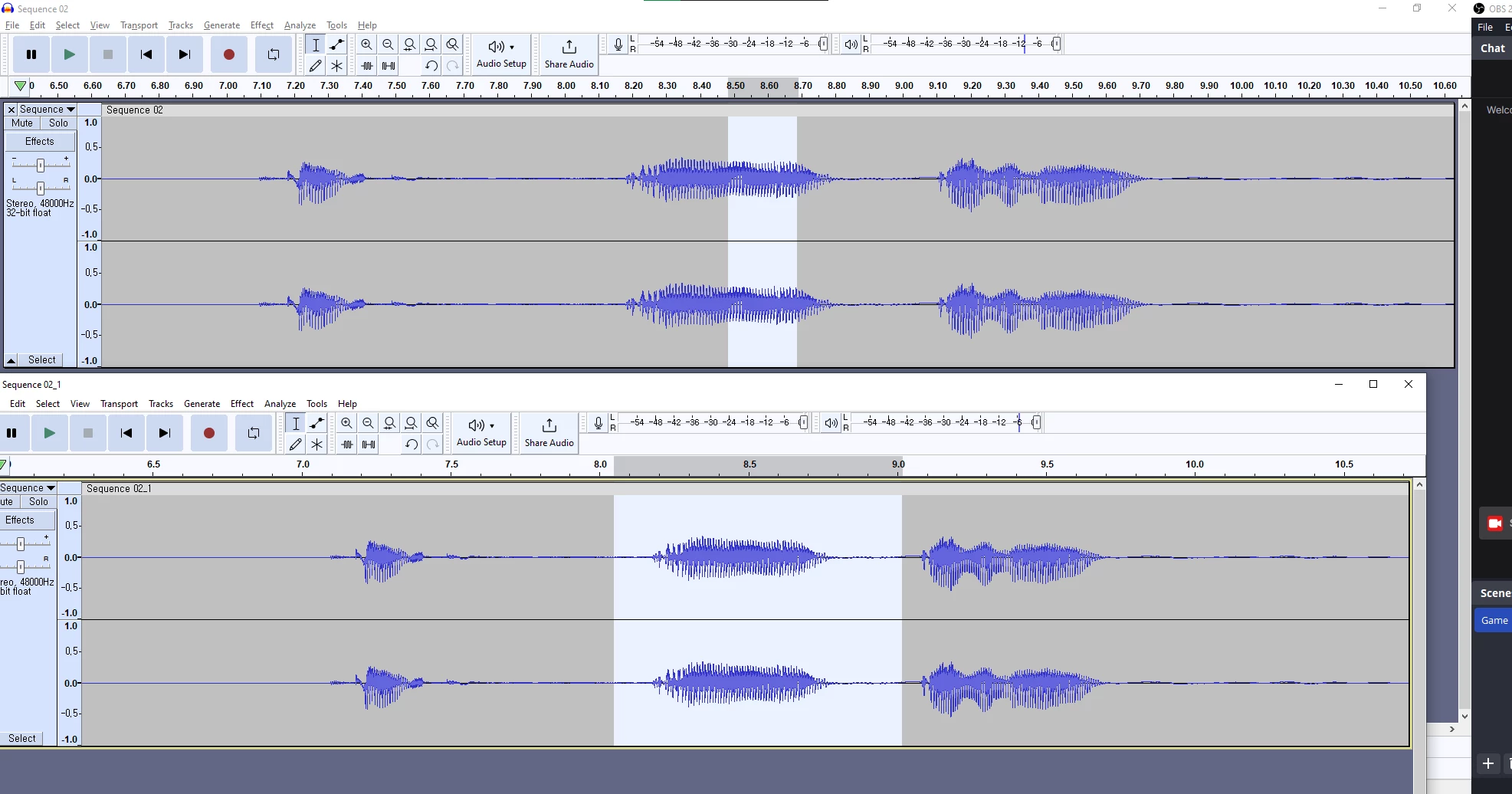Start recording in the Sequence 02 window
The height and width of the screenshot is (794, 1512).
pyautogui.click(x=228, y=54)
